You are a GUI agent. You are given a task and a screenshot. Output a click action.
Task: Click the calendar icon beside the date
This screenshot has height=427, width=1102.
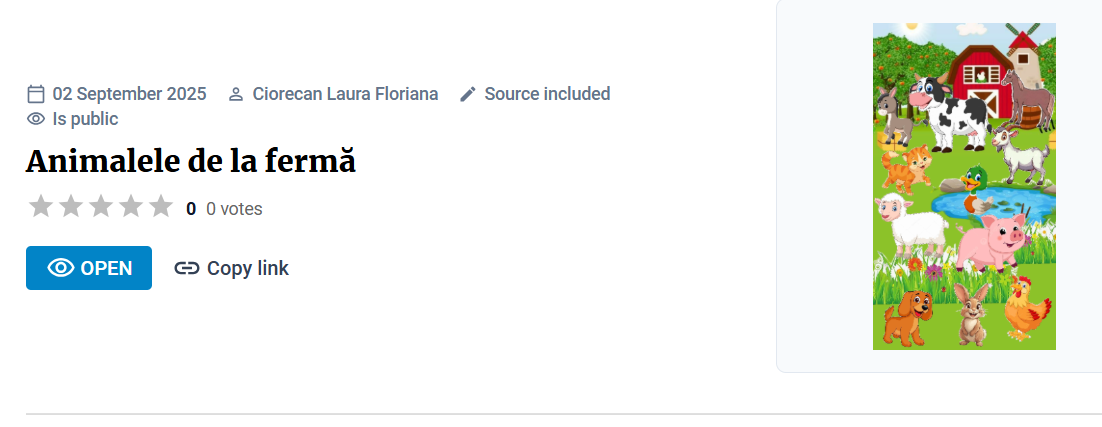(x=36, y=94)
